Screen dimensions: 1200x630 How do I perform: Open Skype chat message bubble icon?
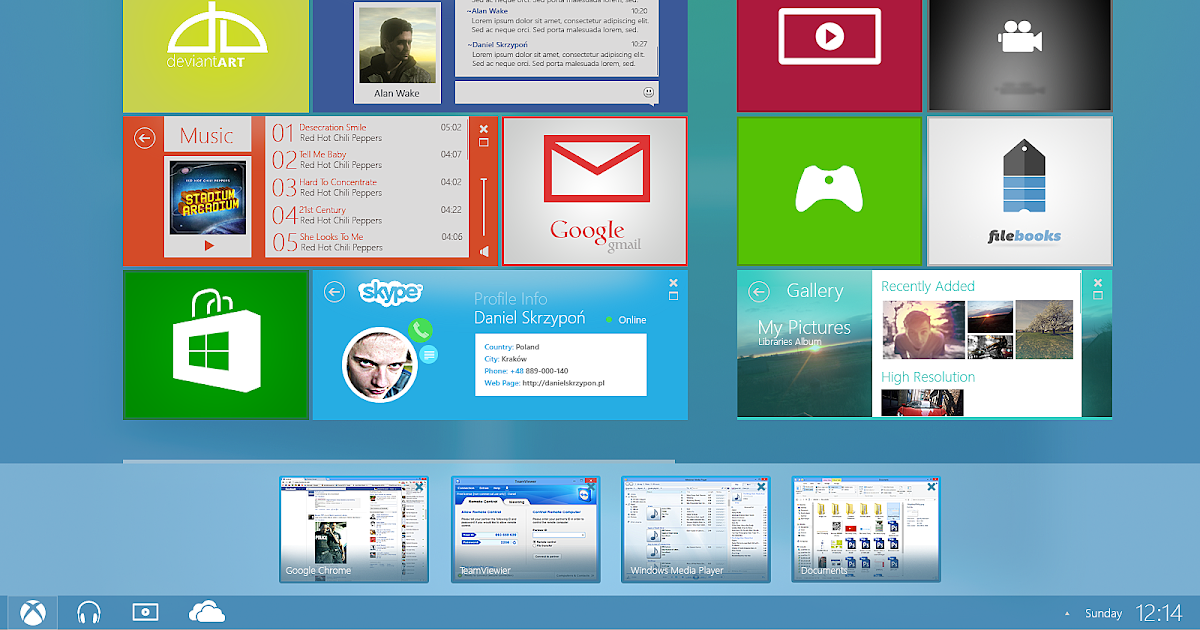(428, 354)
